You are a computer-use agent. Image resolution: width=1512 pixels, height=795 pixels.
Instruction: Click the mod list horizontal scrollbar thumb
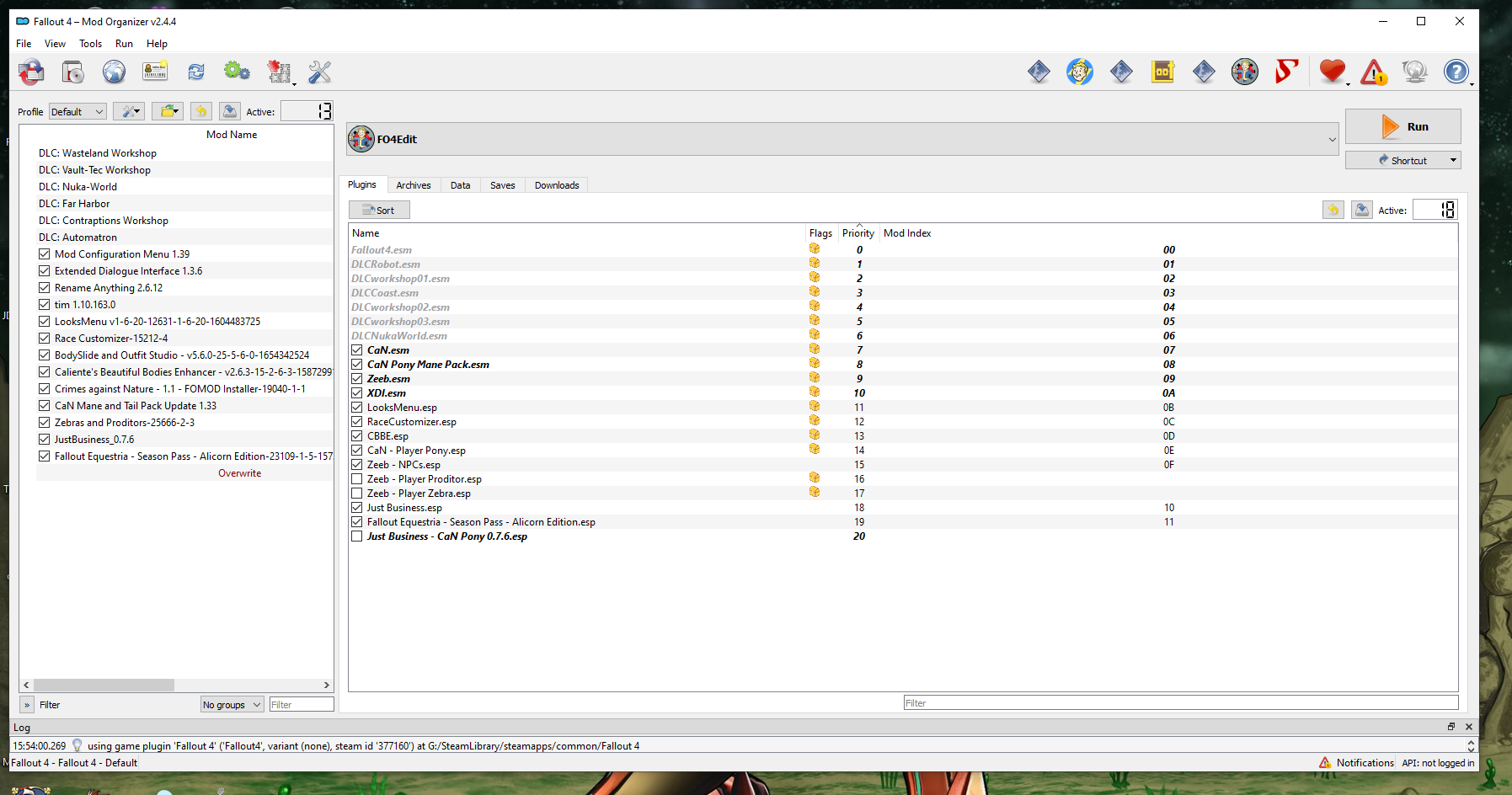tap(104, 686)
